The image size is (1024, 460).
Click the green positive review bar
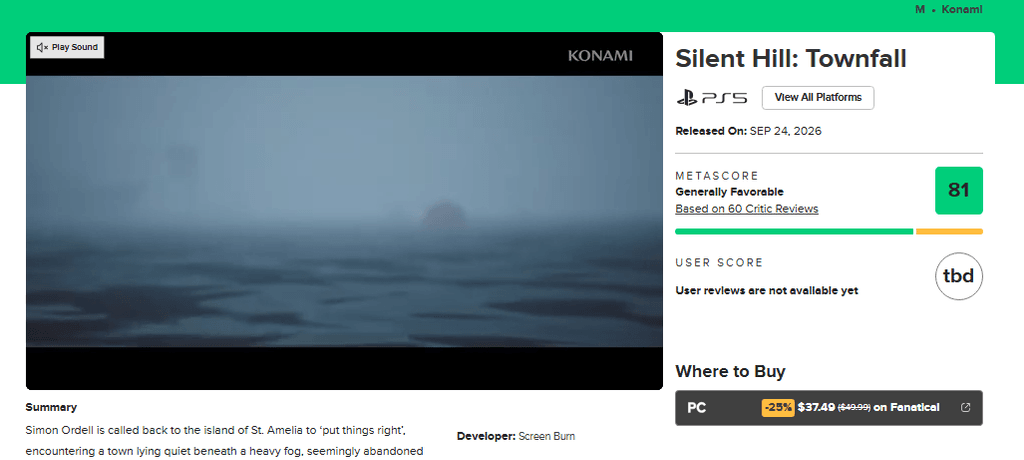[x=793, y=231]
